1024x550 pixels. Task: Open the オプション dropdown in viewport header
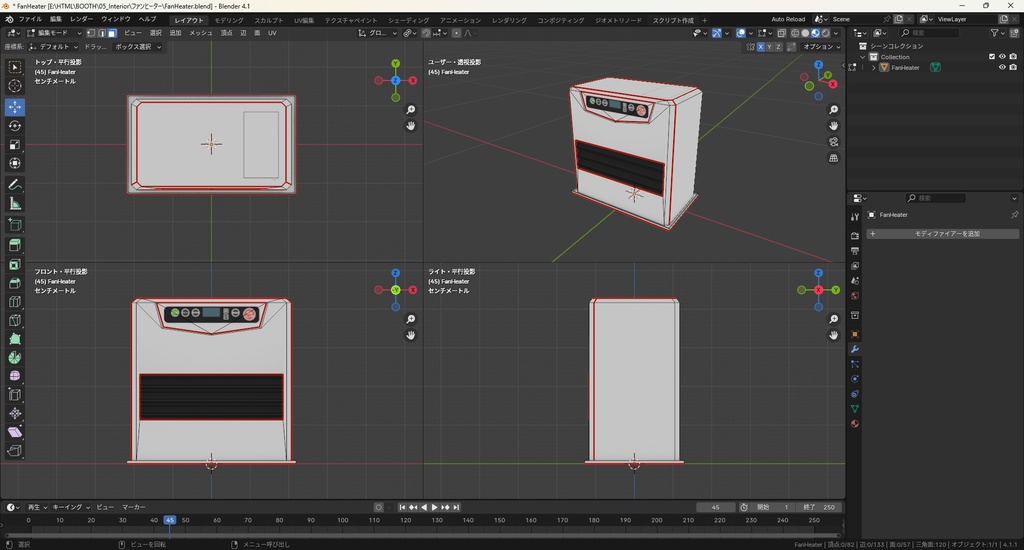(x=820, y=47)
